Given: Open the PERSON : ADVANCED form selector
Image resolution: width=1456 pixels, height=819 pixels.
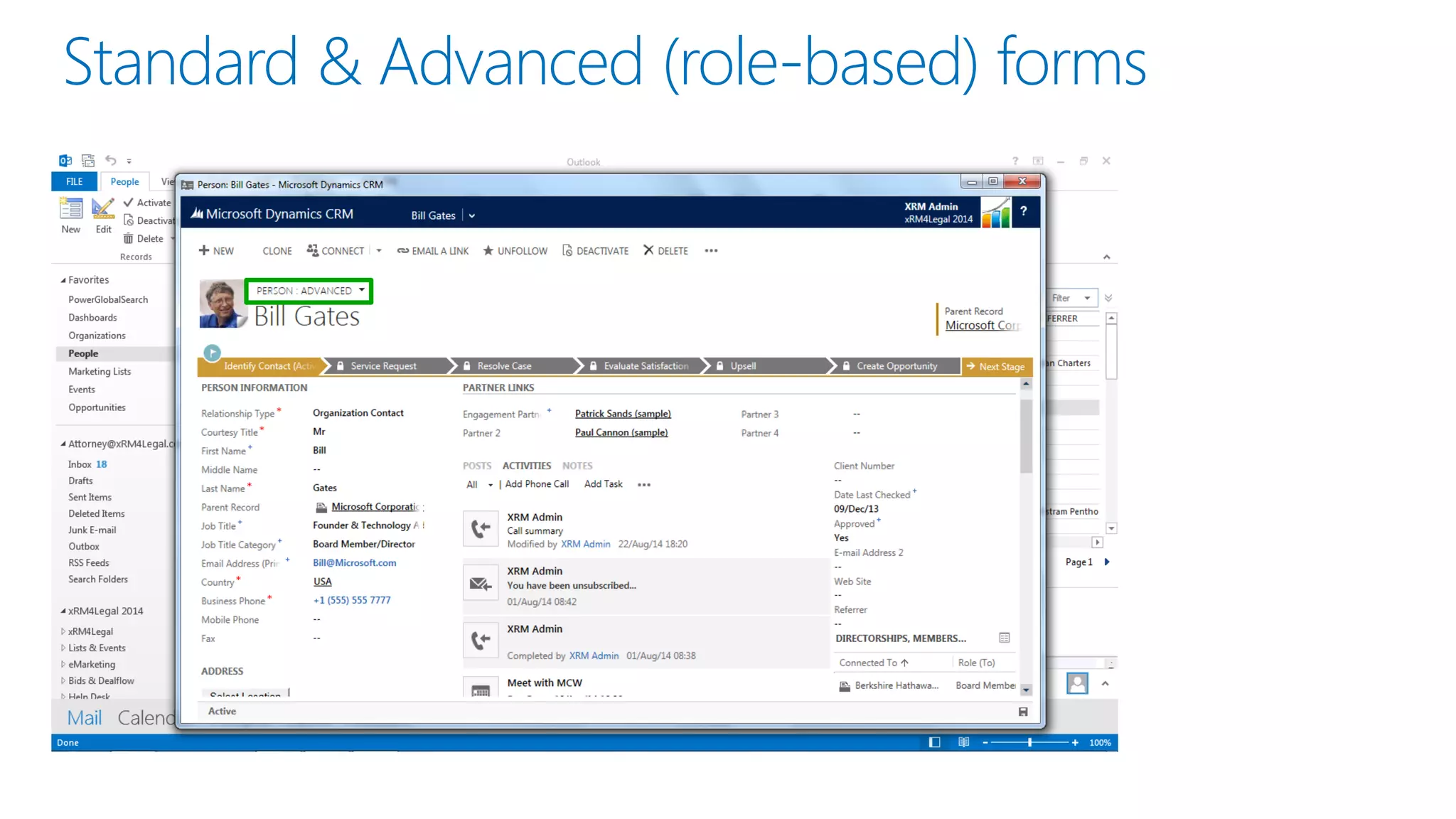Looking at the screenshot, I should click(x=309, y=291).
